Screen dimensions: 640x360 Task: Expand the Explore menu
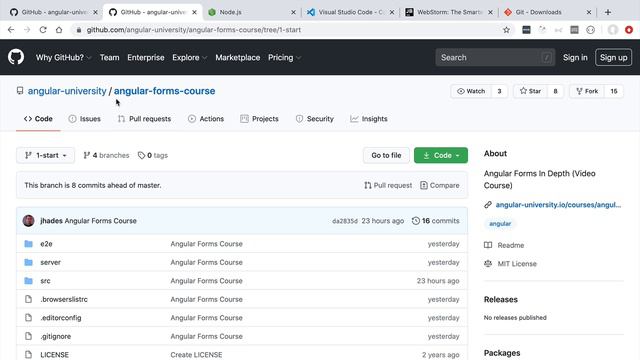coord(189,58)
